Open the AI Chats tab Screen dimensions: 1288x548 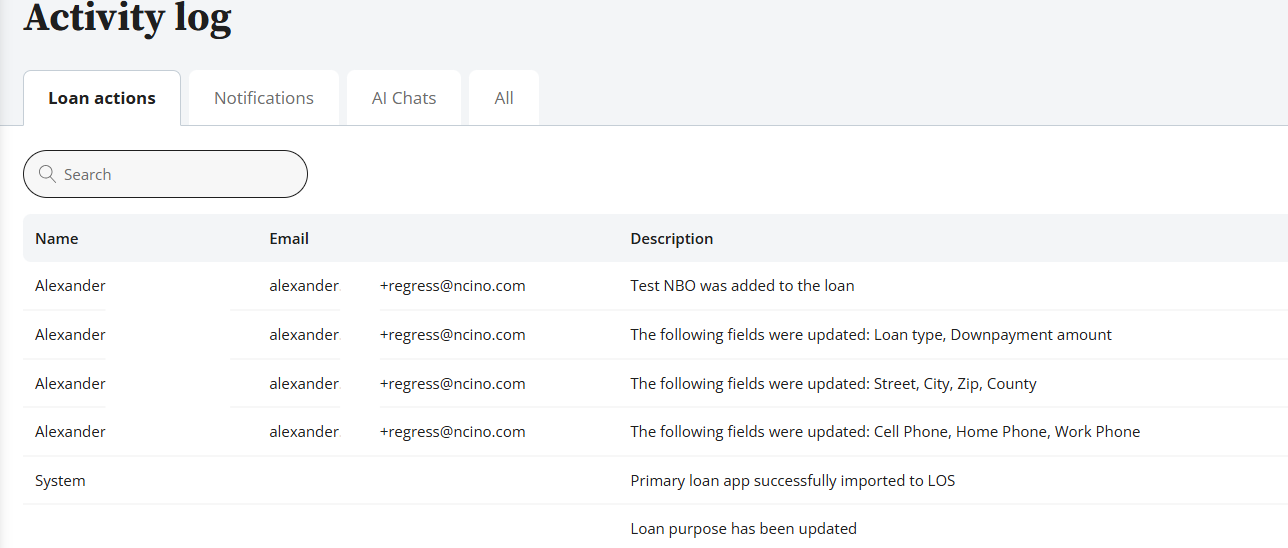coord(404,98)
